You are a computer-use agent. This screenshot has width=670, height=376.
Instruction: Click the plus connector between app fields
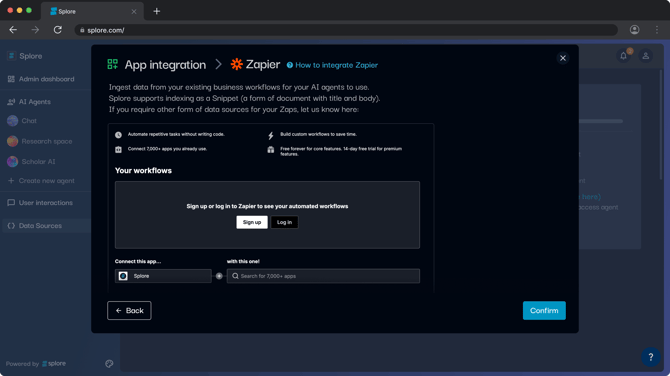(219, 276)
